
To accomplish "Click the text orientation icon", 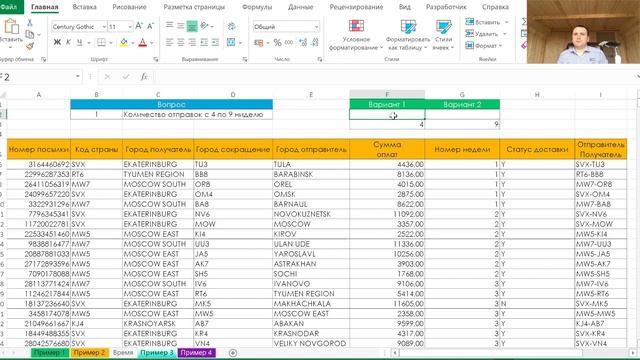I will (x=204, y=26).
